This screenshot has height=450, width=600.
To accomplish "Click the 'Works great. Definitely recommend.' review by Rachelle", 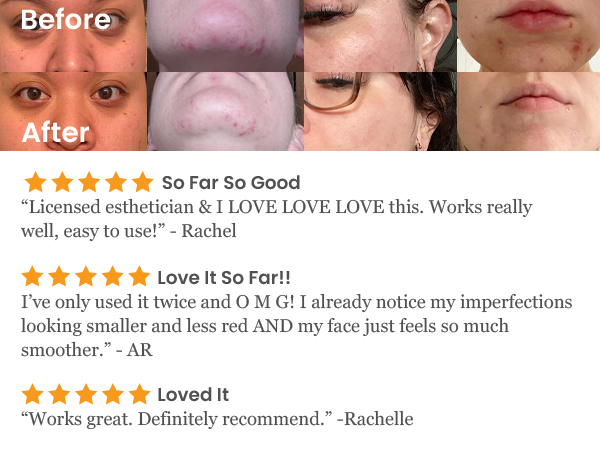I will click(217, 419).
